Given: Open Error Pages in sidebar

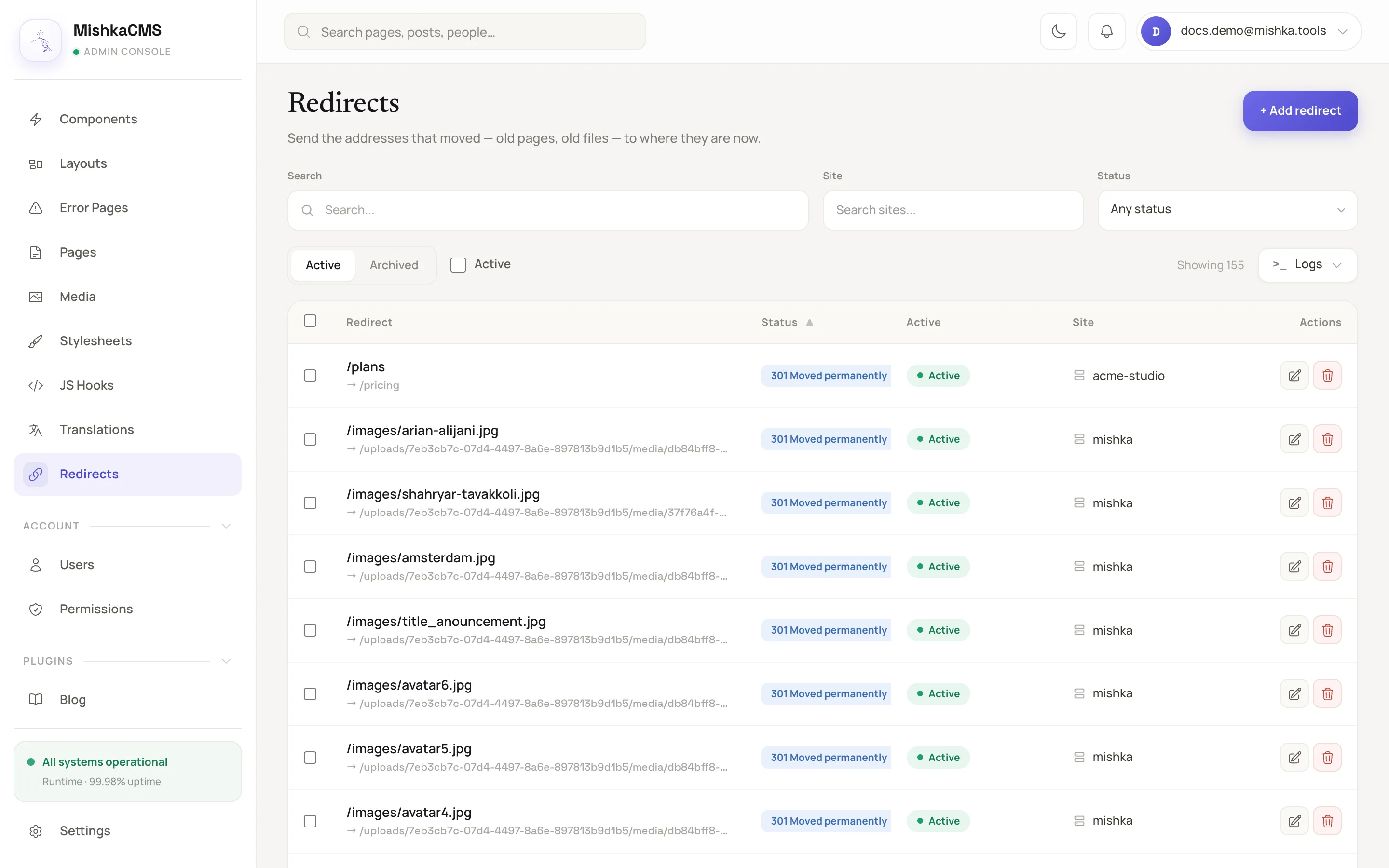Looking at the screenshot, I should click(x=127, y=208).
